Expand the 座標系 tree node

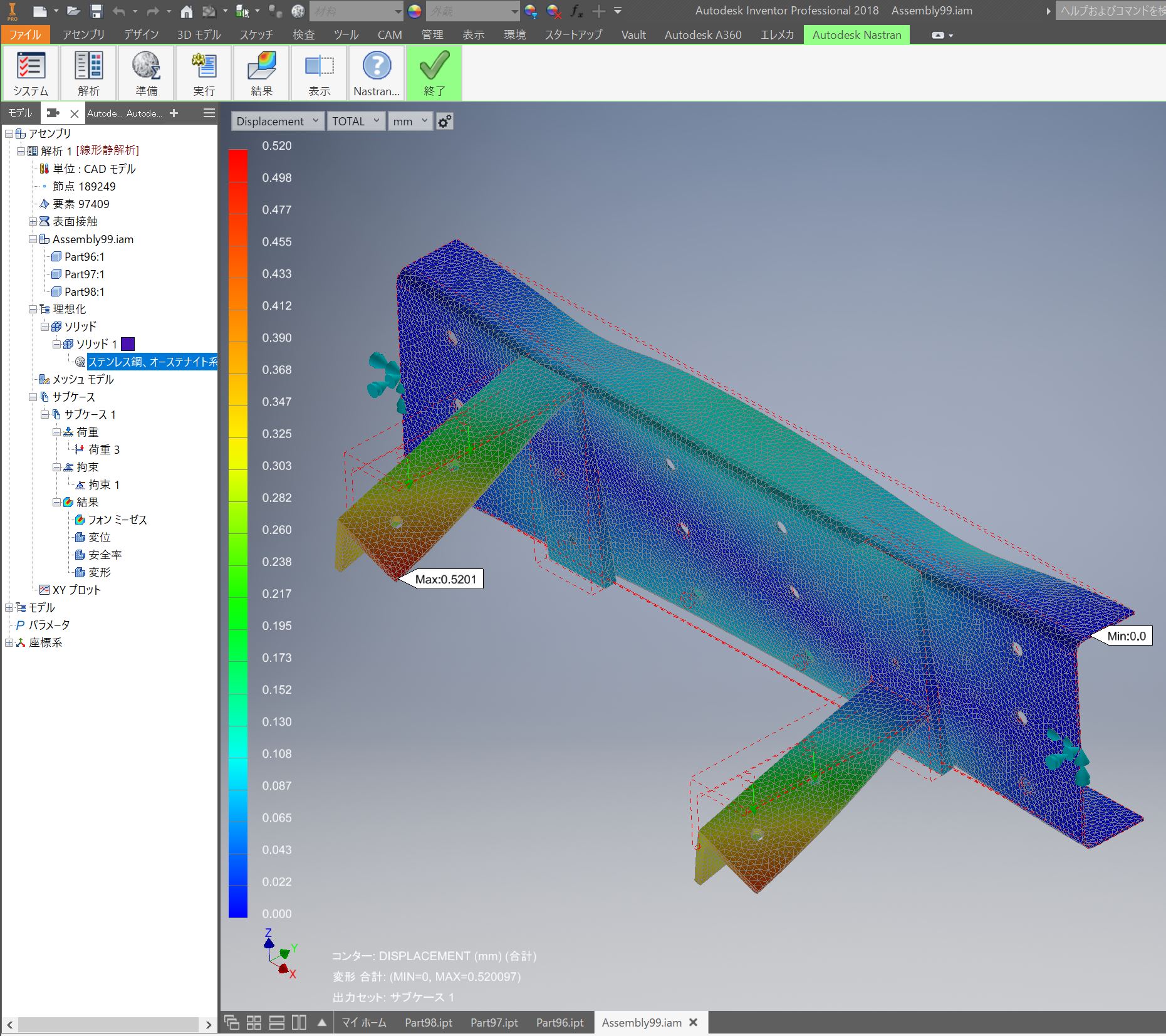(x=9, y=642)
